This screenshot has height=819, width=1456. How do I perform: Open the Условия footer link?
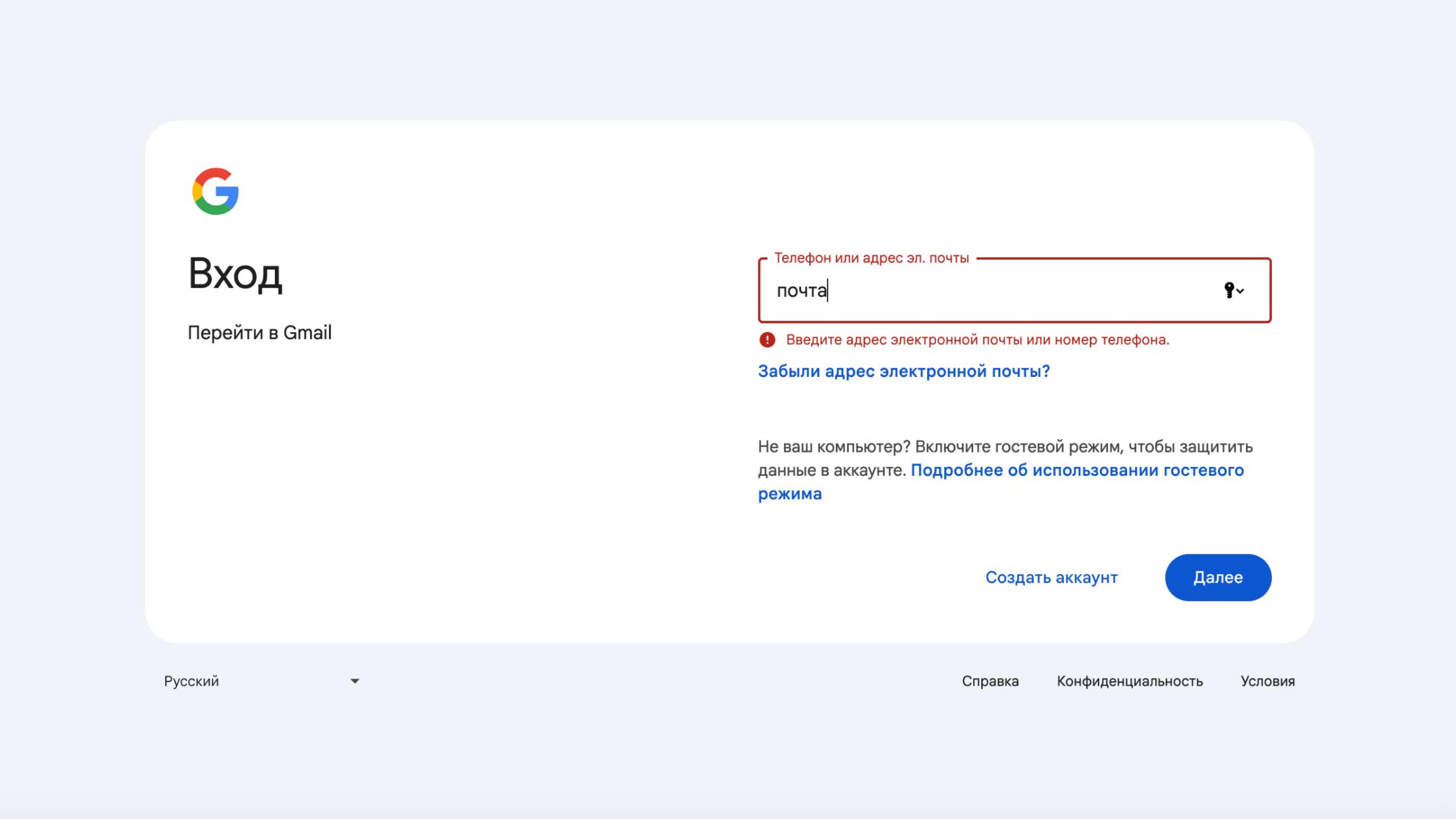(1267, 681)
